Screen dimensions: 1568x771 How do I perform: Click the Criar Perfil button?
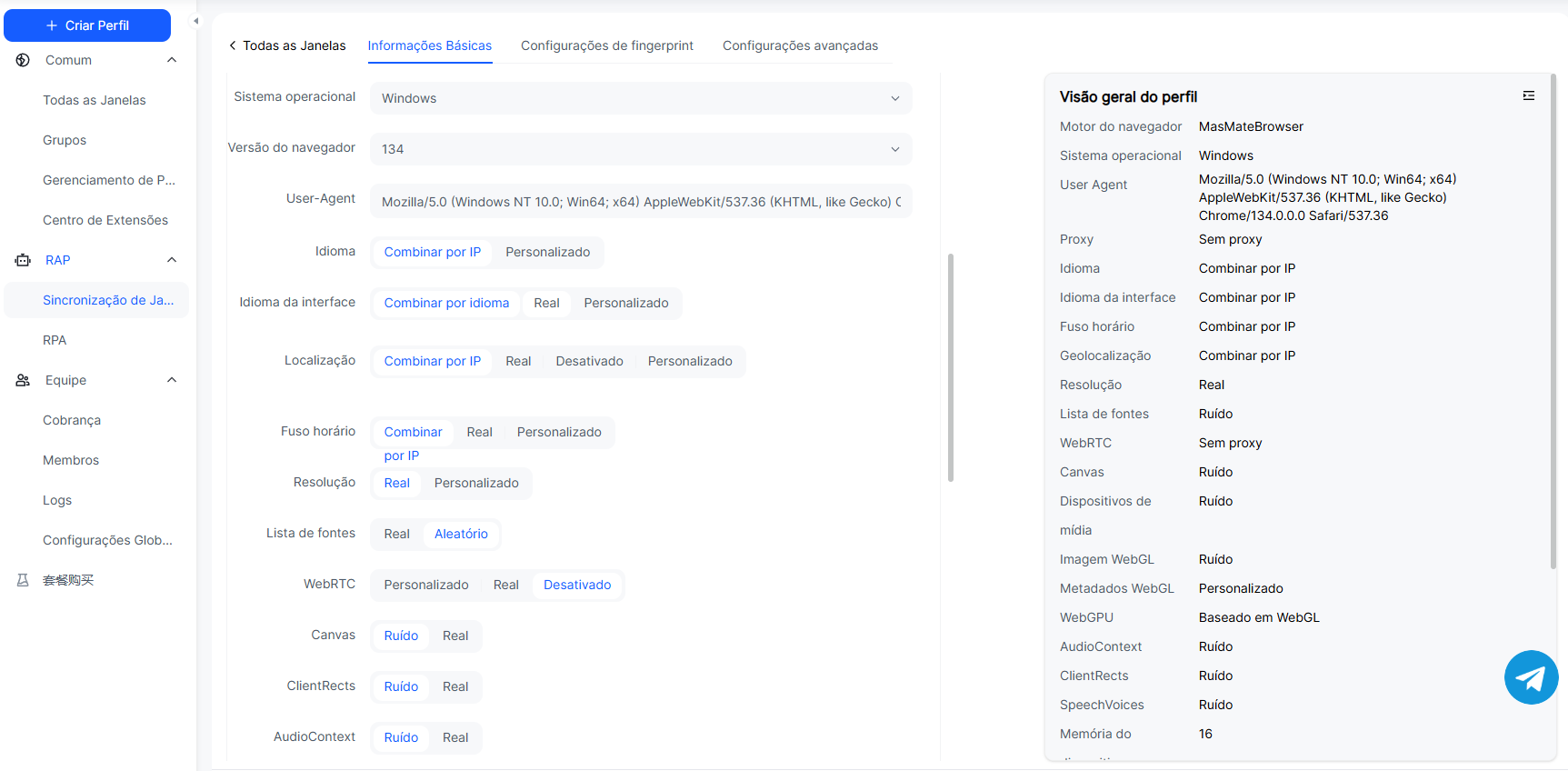click(87, 25)
